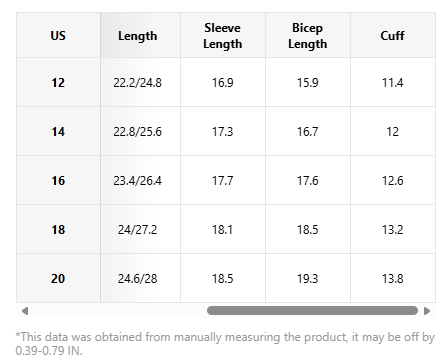Click the horizontal scrollbar thumb
Screen dimensions: 445x362
click(x=312, y=311)
